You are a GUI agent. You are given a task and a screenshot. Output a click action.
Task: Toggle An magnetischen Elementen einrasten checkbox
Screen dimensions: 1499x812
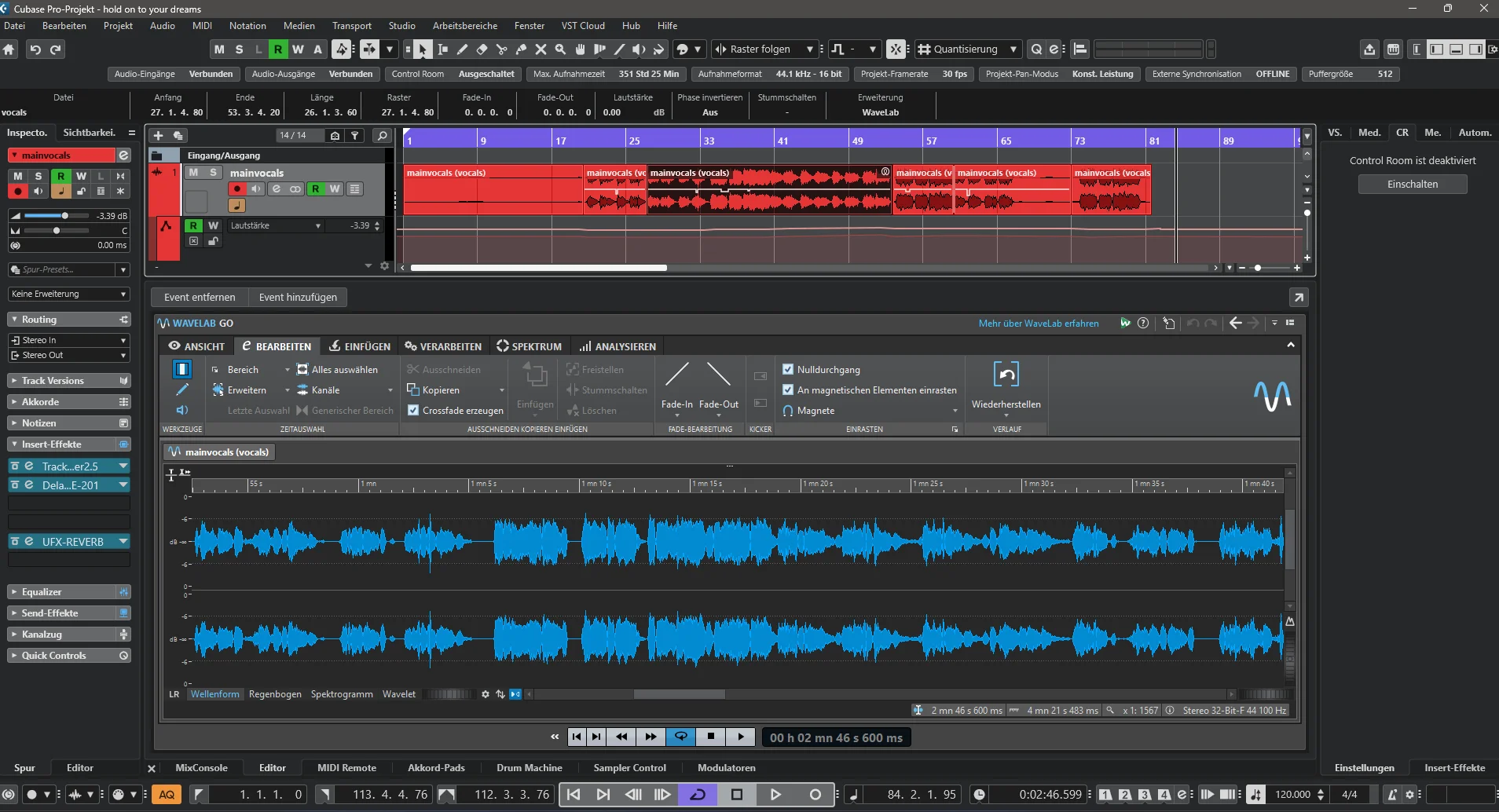(x=788, y=390)
